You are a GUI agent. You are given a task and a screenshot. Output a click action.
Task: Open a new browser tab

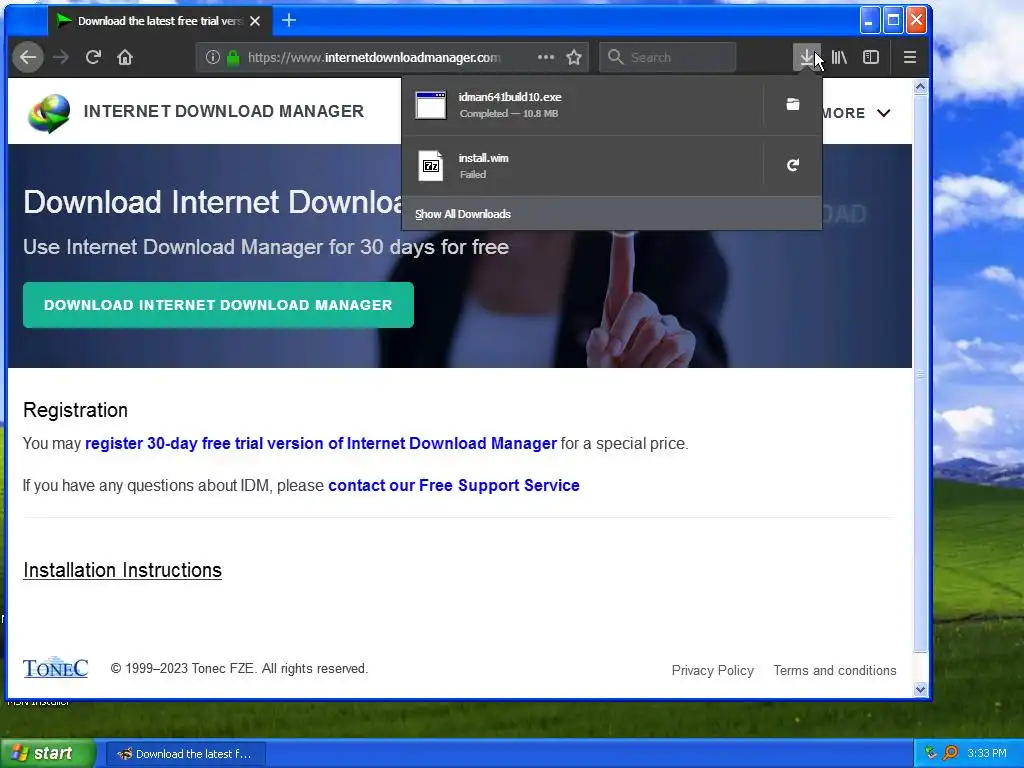click(289, 21)
